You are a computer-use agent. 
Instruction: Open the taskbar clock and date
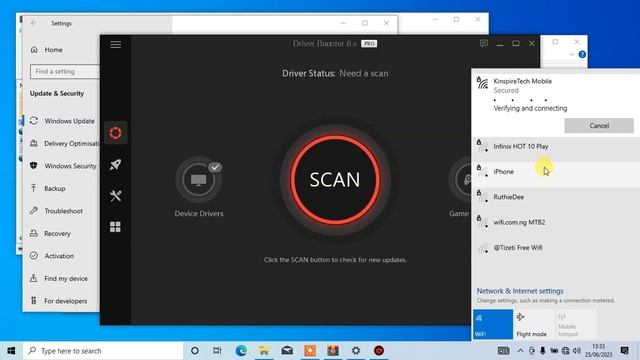(x=598, y=351)
